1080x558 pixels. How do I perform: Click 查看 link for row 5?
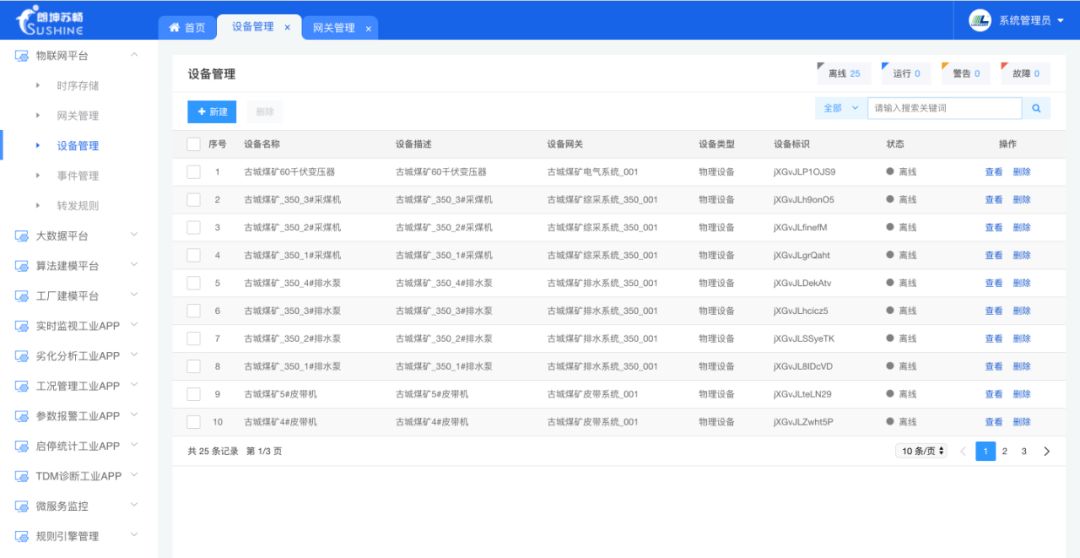pyautogui.click(x=993, y=282)
